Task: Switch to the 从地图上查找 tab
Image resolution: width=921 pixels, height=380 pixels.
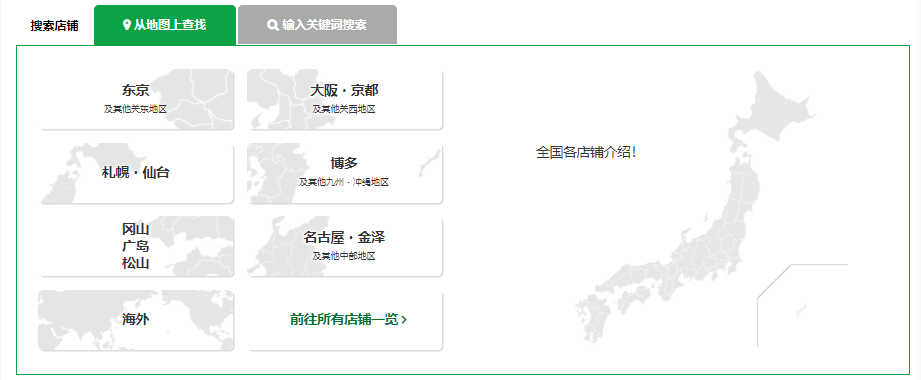Action: click(x=165, y=25)
